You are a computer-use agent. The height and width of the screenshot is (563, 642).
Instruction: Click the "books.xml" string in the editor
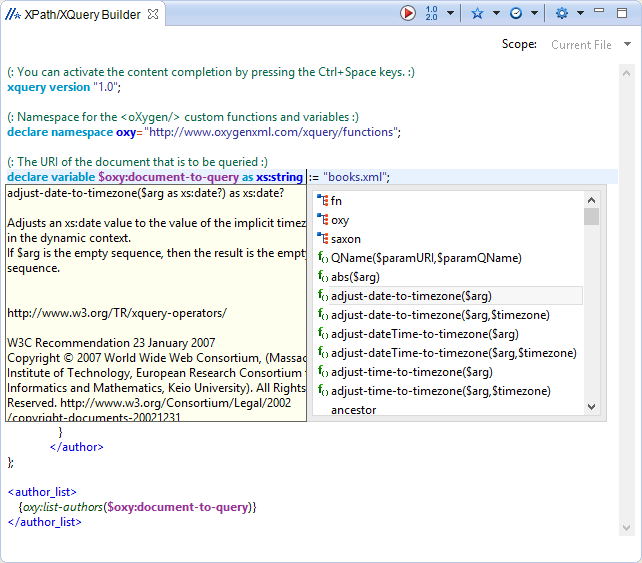click(x=355, y=177)
